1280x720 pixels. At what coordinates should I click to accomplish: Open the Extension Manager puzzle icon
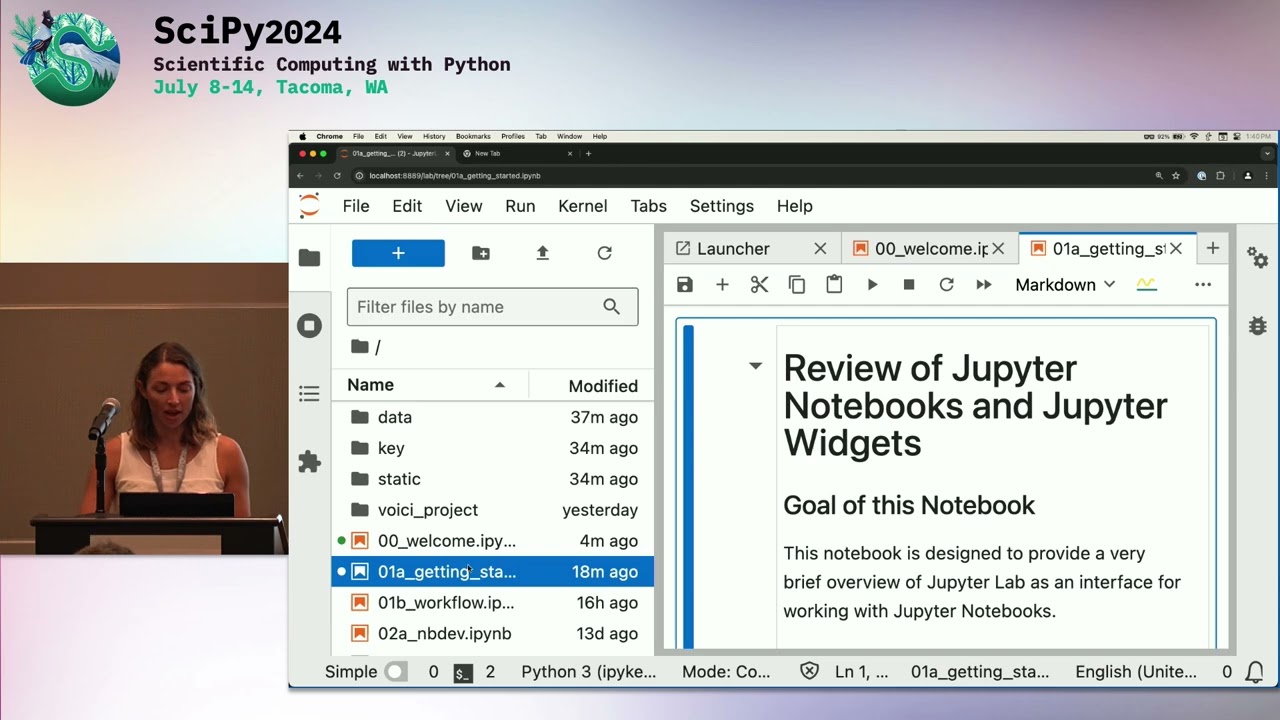coord(309,462)
